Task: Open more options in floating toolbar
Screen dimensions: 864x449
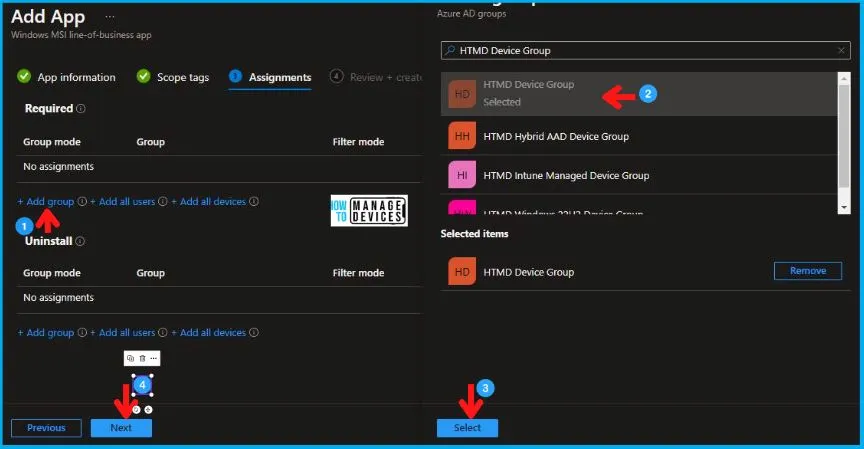Action: (x=154, y=359)
